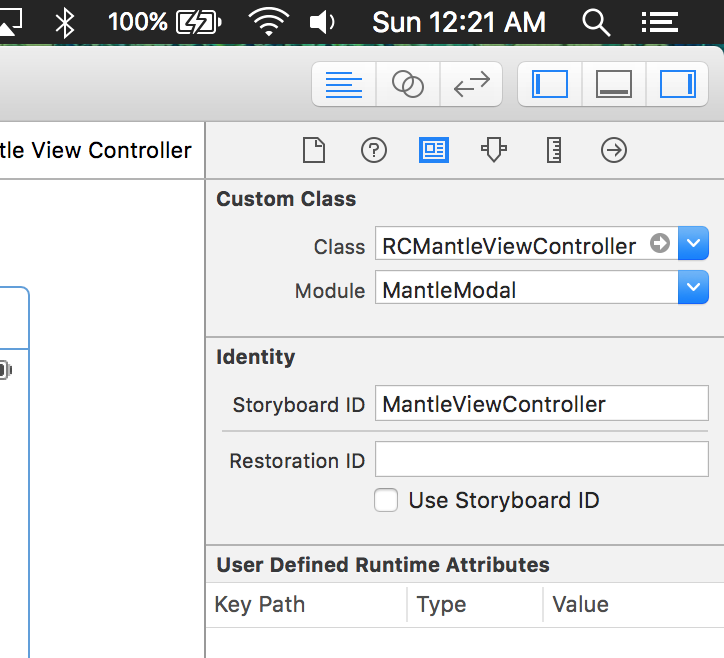Toggle the Debug area visibility
Screen dimensions: 724x658
pyautogui.click(x=613, y=85)
